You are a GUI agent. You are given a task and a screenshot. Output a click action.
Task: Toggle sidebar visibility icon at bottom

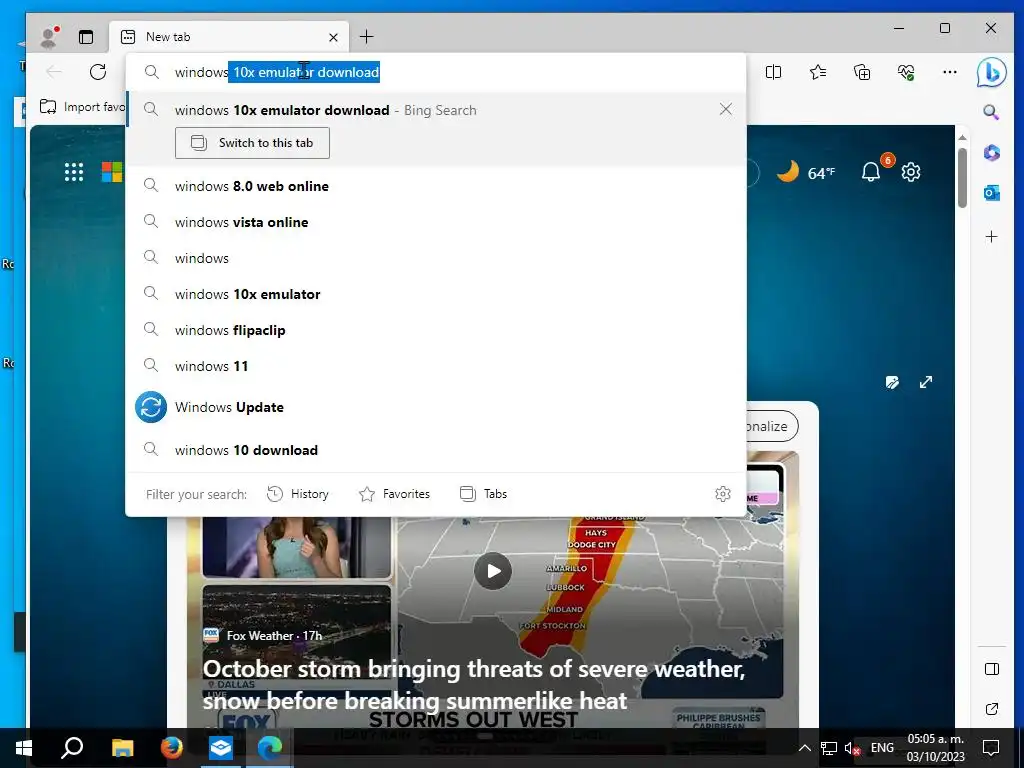991,669
